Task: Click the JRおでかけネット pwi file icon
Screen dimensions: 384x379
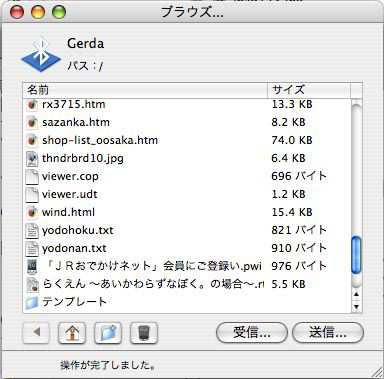Action: coord(32,266)
